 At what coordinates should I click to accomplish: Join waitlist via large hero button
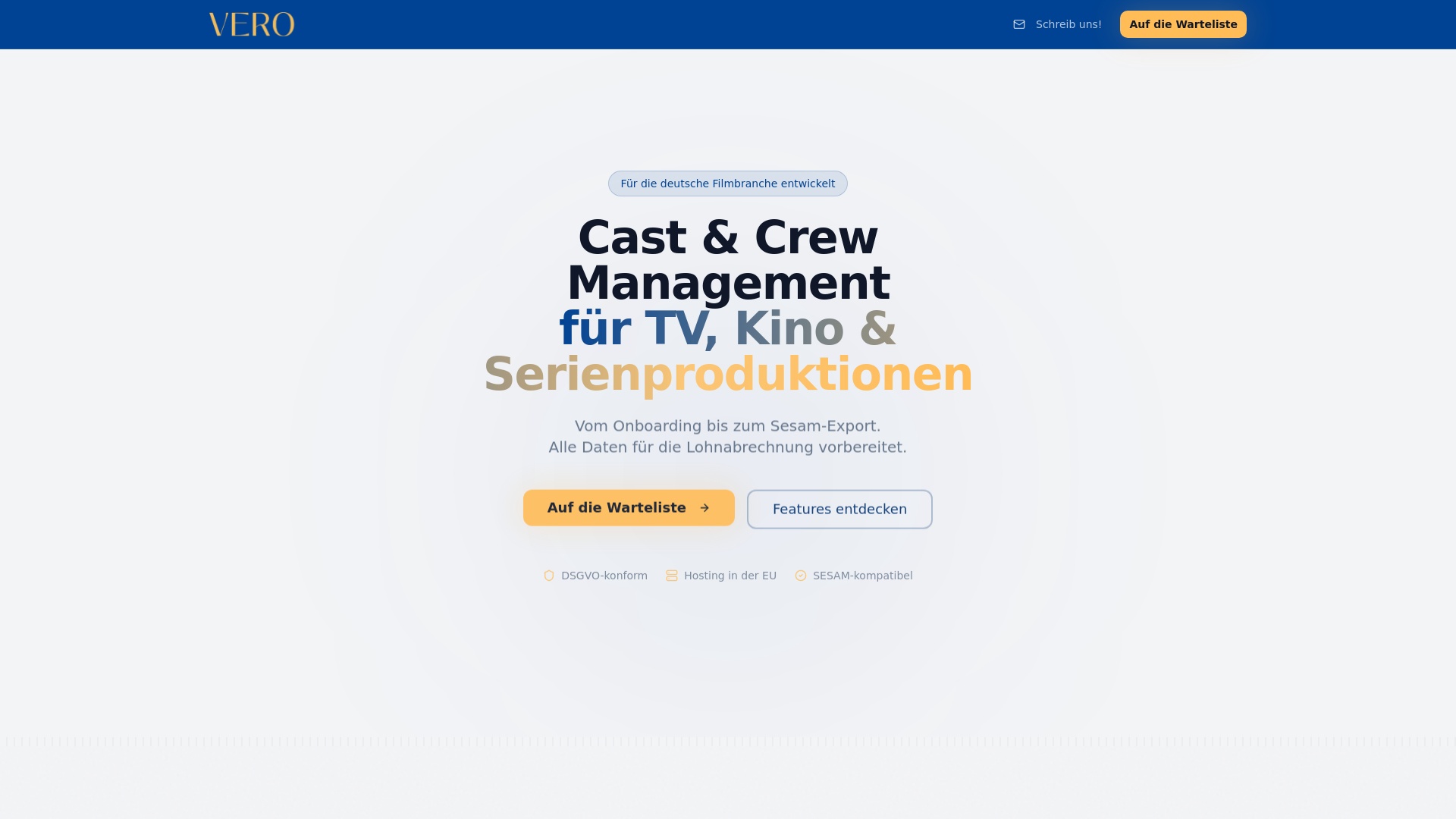tap(616, 508)
